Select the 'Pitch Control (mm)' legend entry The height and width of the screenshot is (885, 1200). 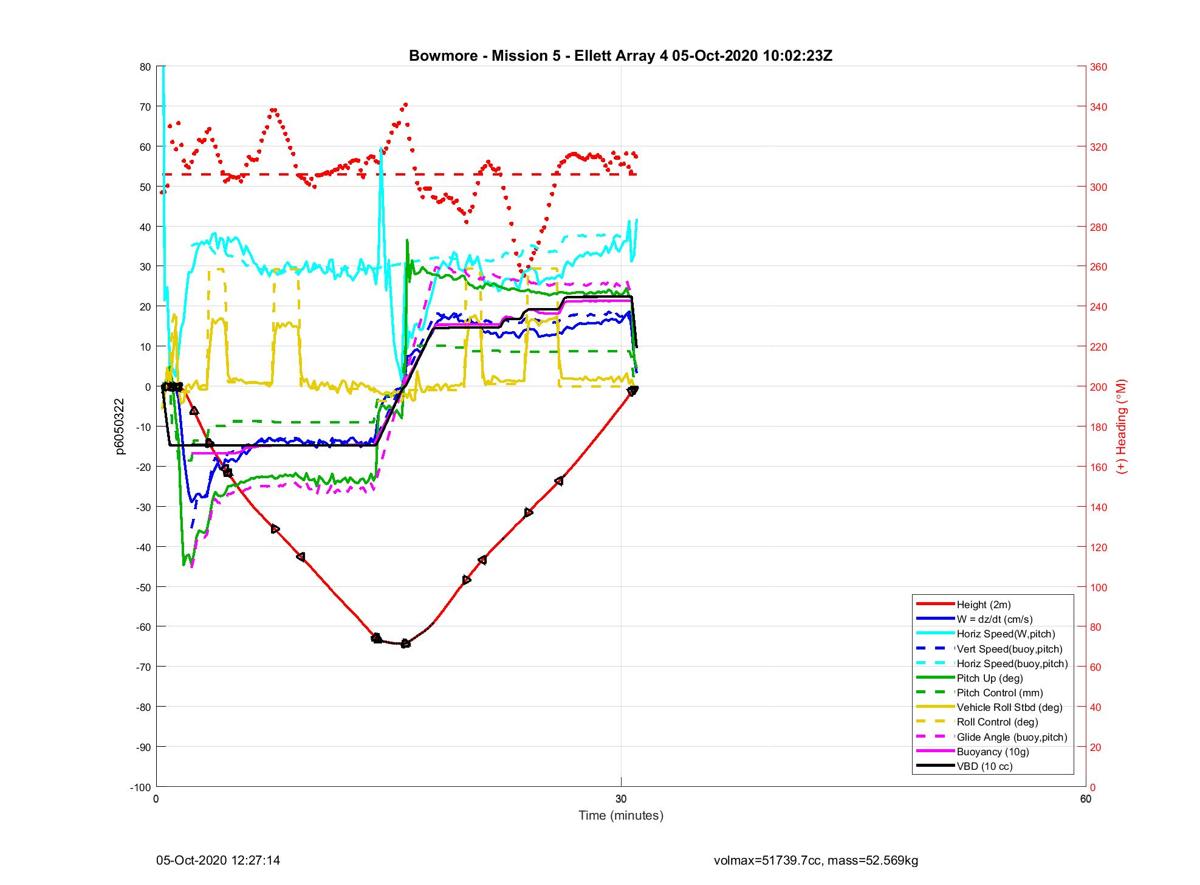[x=1001, y=692]
